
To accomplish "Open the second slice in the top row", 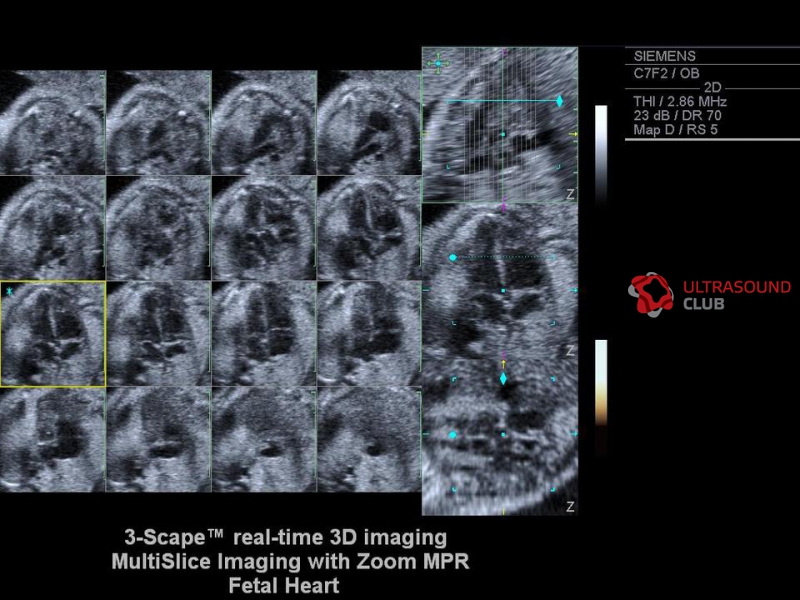I will tap(159, 122).
